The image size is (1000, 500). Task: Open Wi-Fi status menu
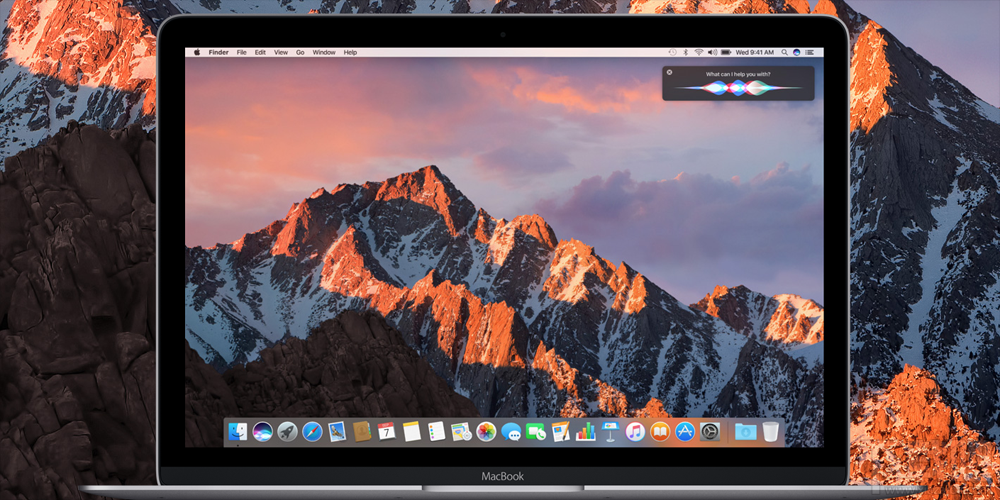[699, 52]
